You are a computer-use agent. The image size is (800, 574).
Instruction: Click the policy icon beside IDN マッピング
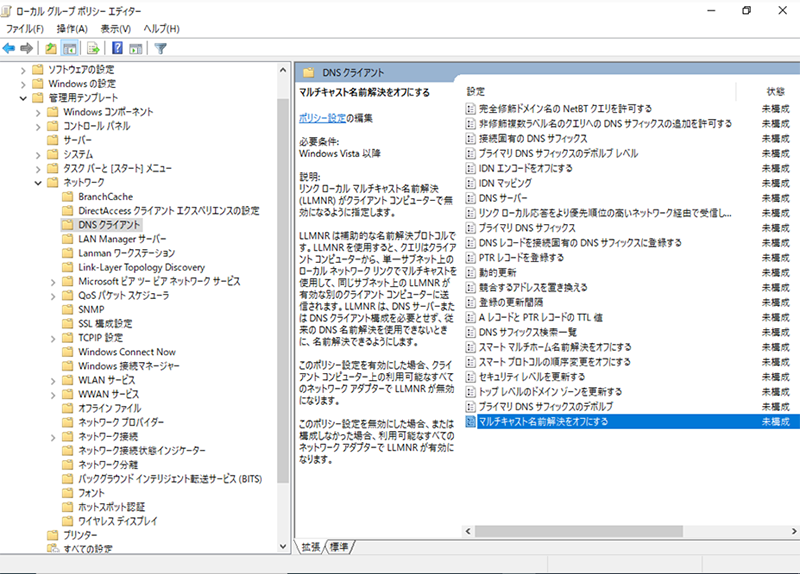pos(471,183)
